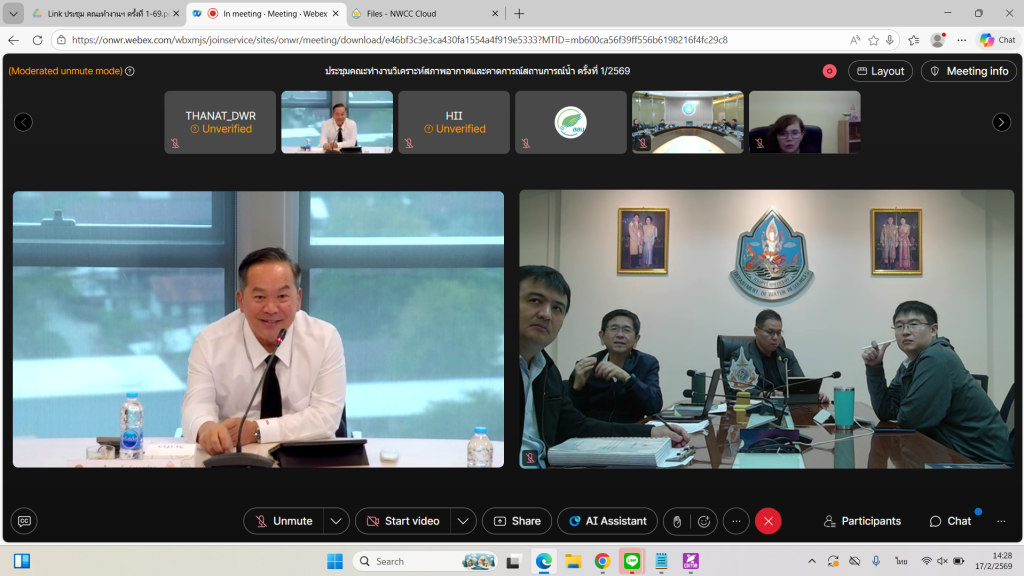Leave meeting with the red X button
The width and height of the screenshot is (1024, 576).
pos(768,521)
